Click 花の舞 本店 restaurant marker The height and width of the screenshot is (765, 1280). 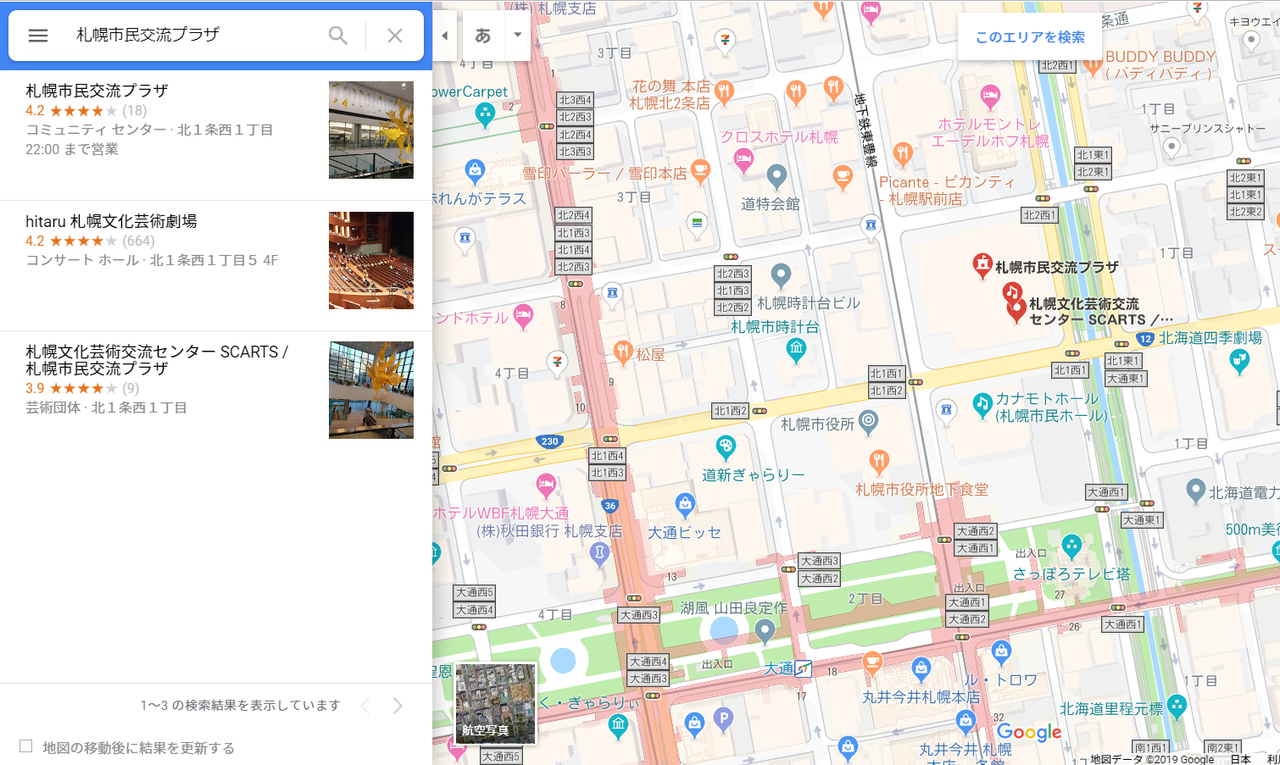click(725, 92)
